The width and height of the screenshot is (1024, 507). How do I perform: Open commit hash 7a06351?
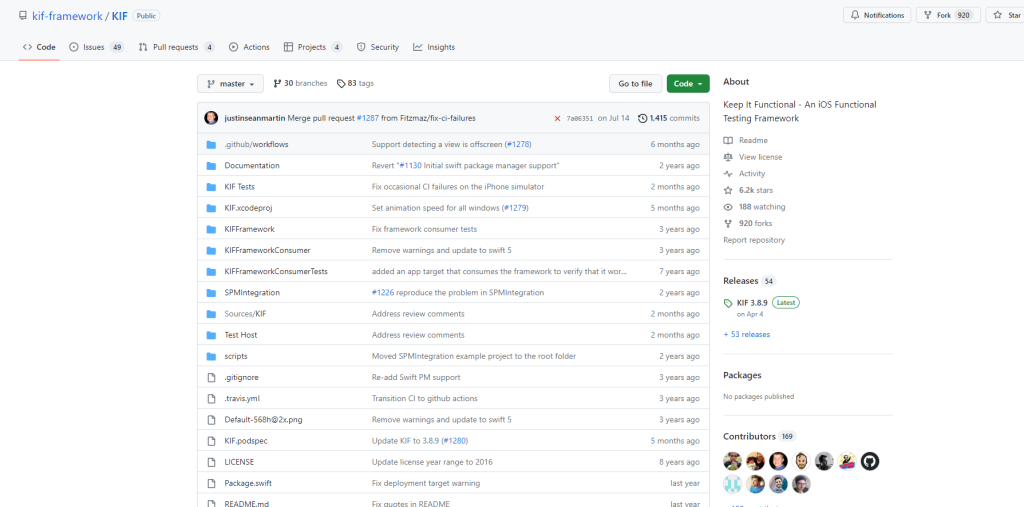click(x=579, y=118)
